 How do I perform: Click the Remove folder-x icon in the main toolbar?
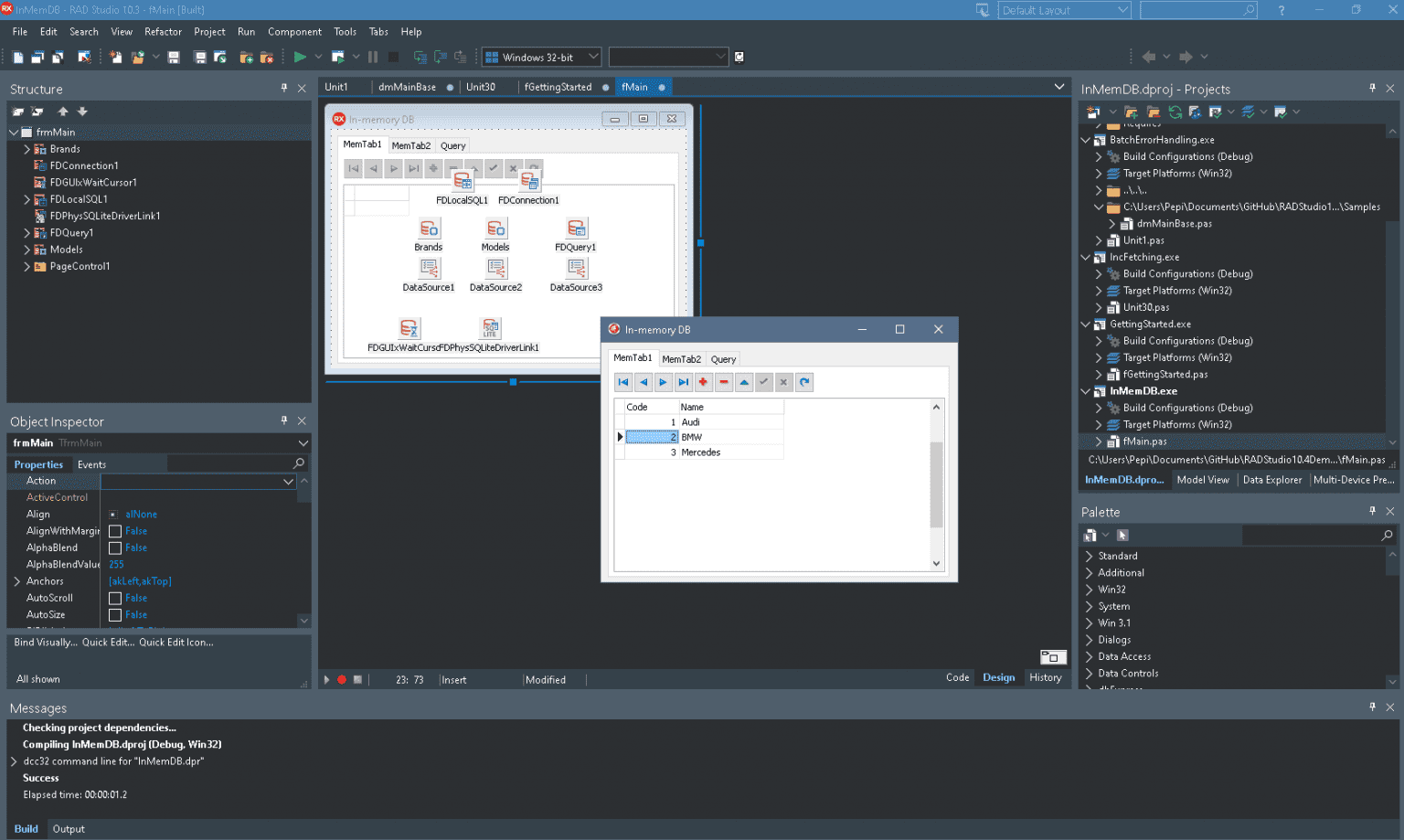coord(267,57)
